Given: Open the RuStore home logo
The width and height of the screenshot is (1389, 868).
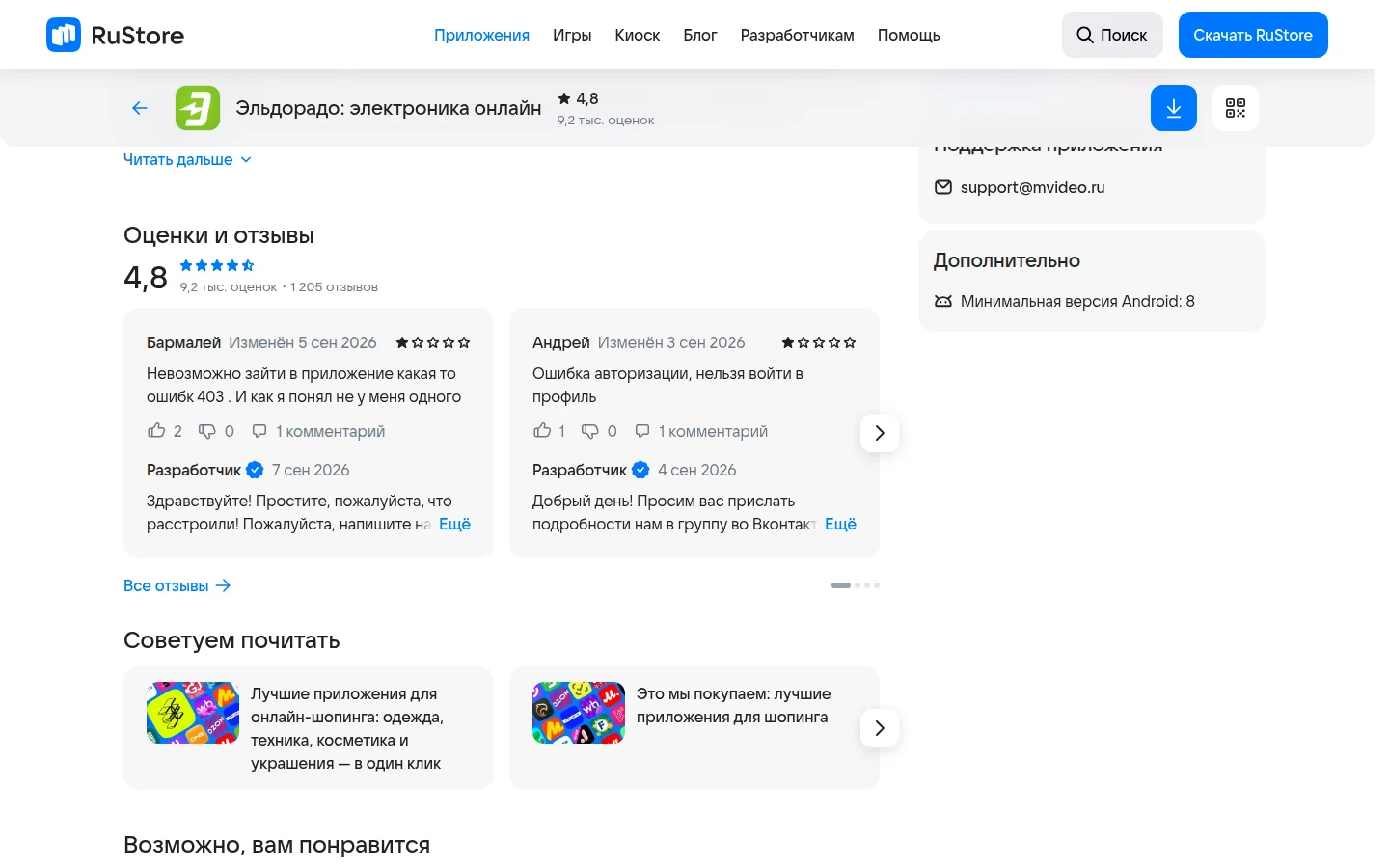Looking at the screenshot, I should click(x=115, y=35).
